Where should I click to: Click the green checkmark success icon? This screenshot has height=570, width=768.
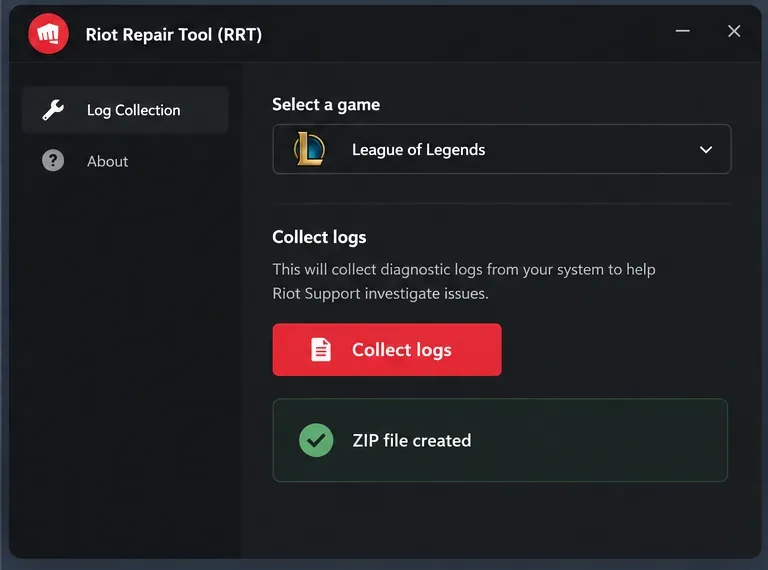(316, 440)
